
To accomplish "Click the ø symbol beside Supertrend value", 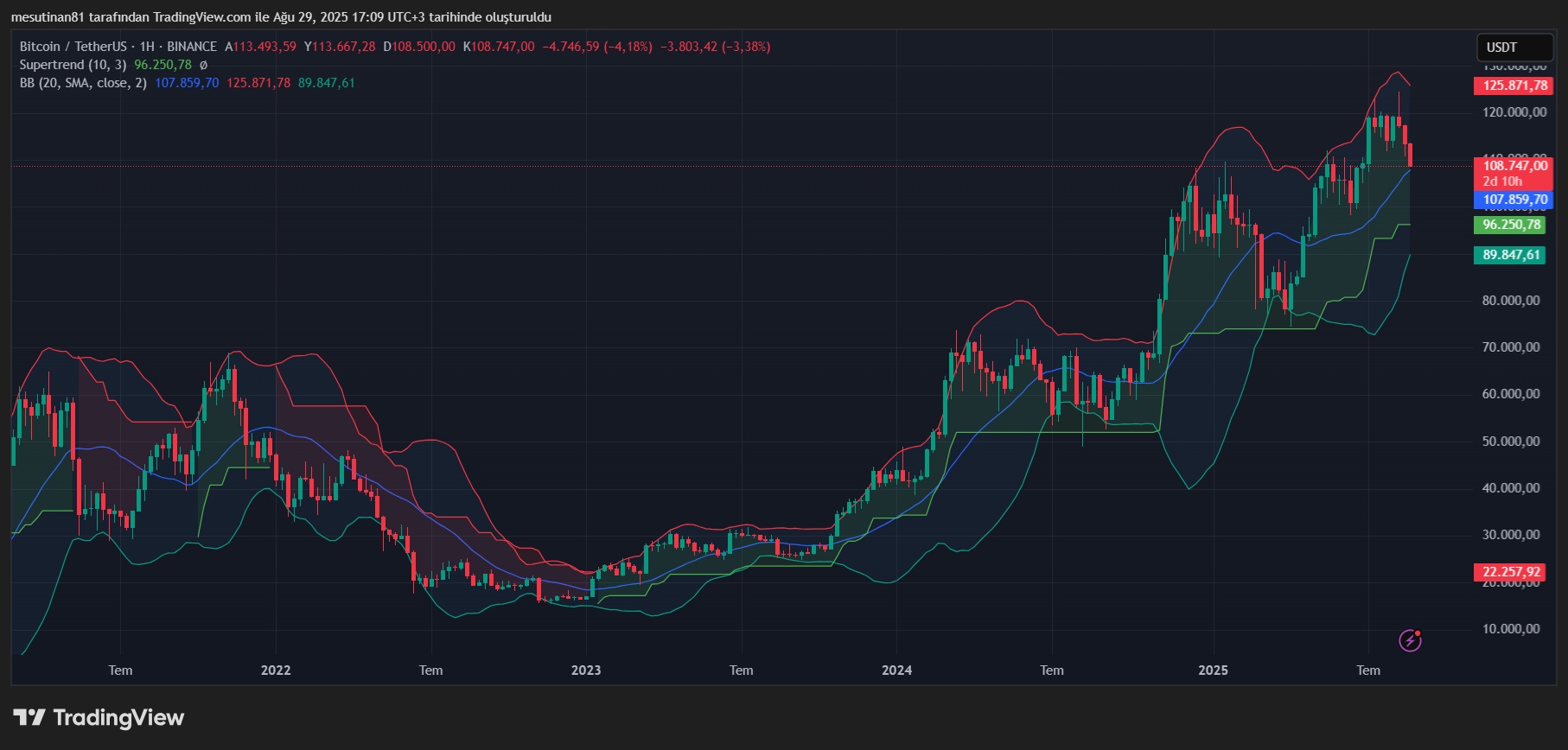I will pos(204,65).
